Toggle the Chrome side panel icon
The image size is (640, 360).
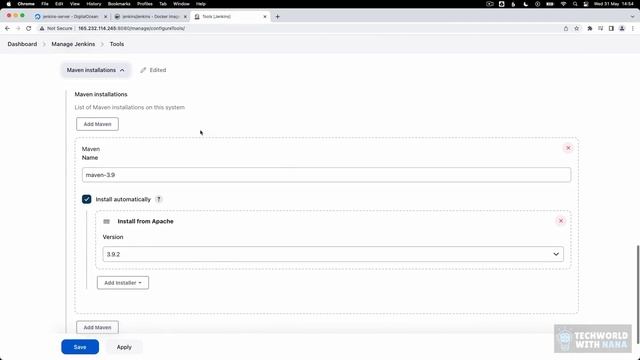[611, 28]
